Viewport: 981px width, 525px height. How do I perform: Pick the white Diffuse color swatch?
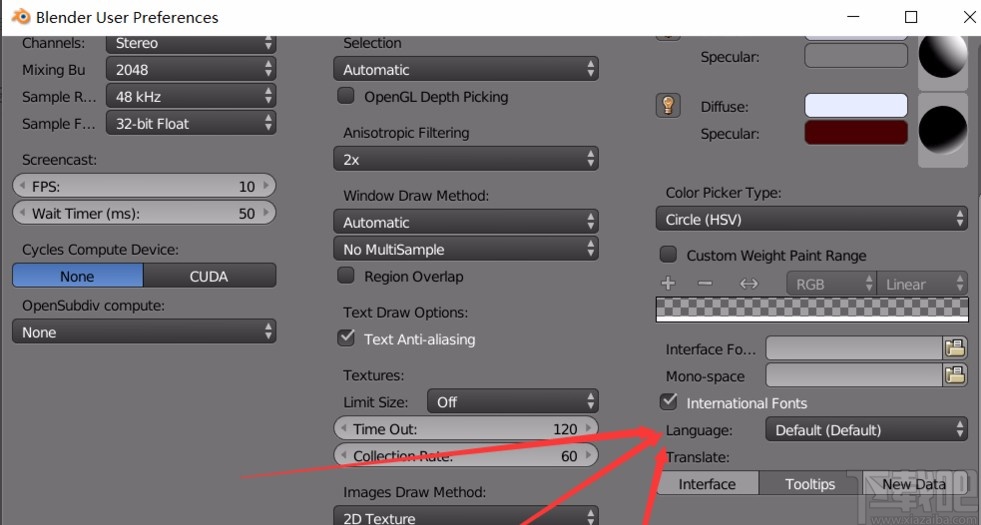tap(856, 106)
